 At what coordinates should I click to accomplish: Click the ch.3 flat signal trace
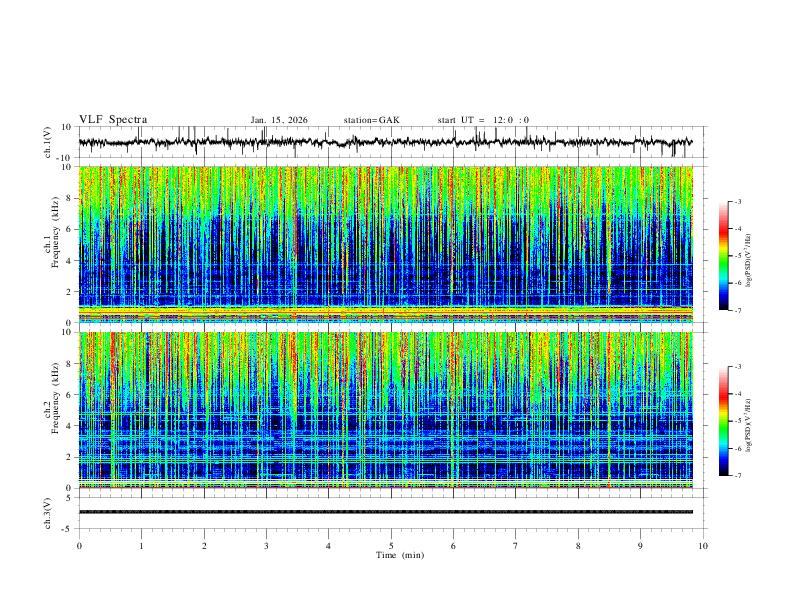(386, 512)
